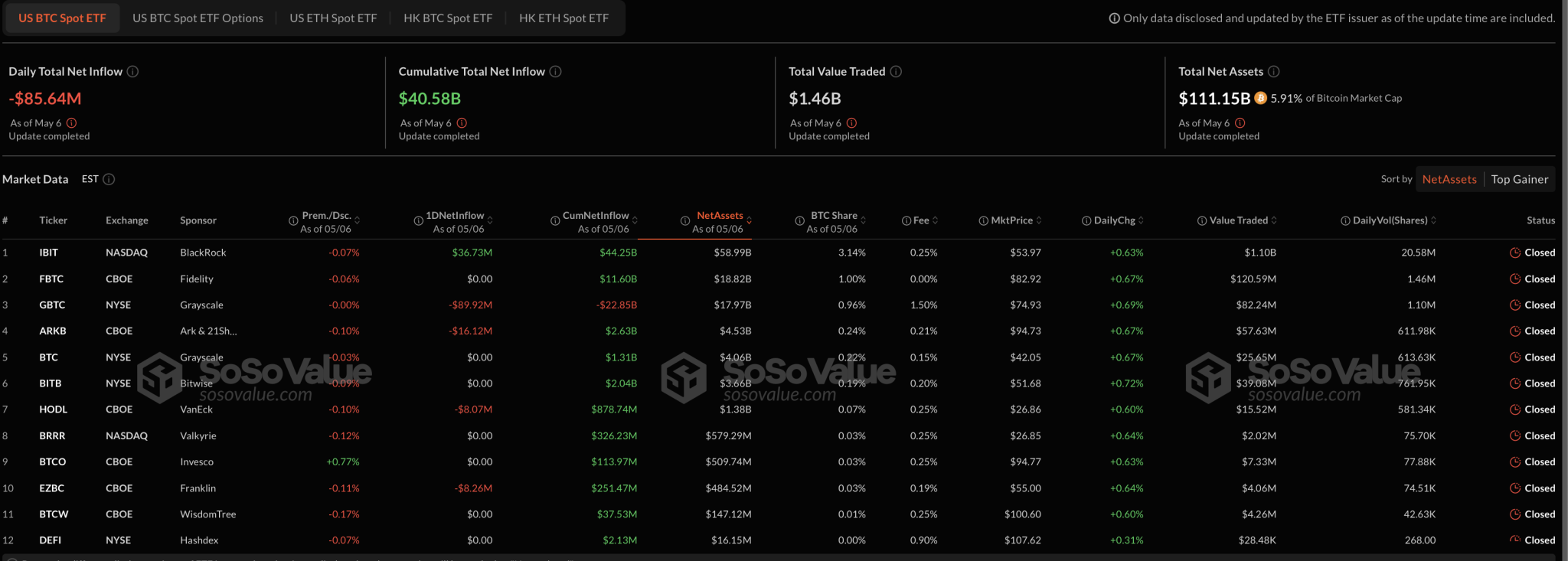Image resolution: width=1568 pixels, height=561 pixels.
Task: Switch to US BTC Spot ETF Options tab
Action: pos(198,18)
